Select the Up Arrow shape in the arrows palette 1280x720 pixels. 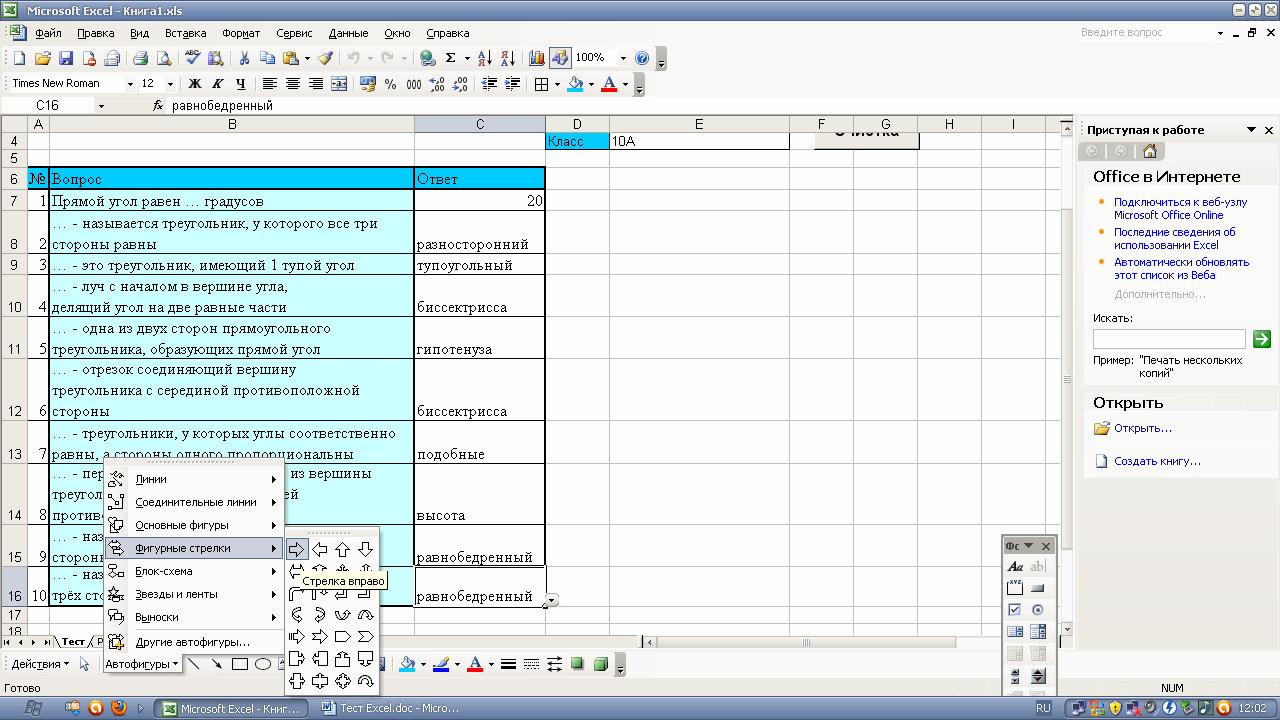pos(343,549)
